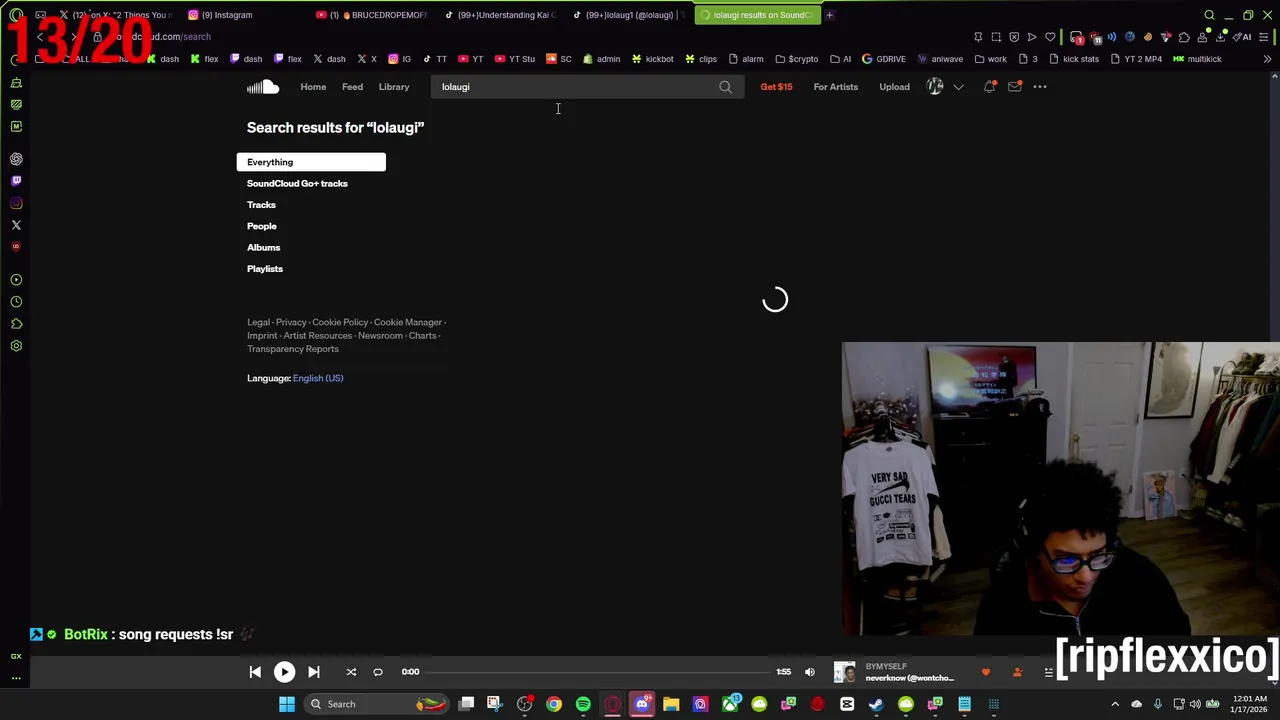Open the X icon in browser sidebar
The image size is (1280, 720).
[x=16, y=225]
